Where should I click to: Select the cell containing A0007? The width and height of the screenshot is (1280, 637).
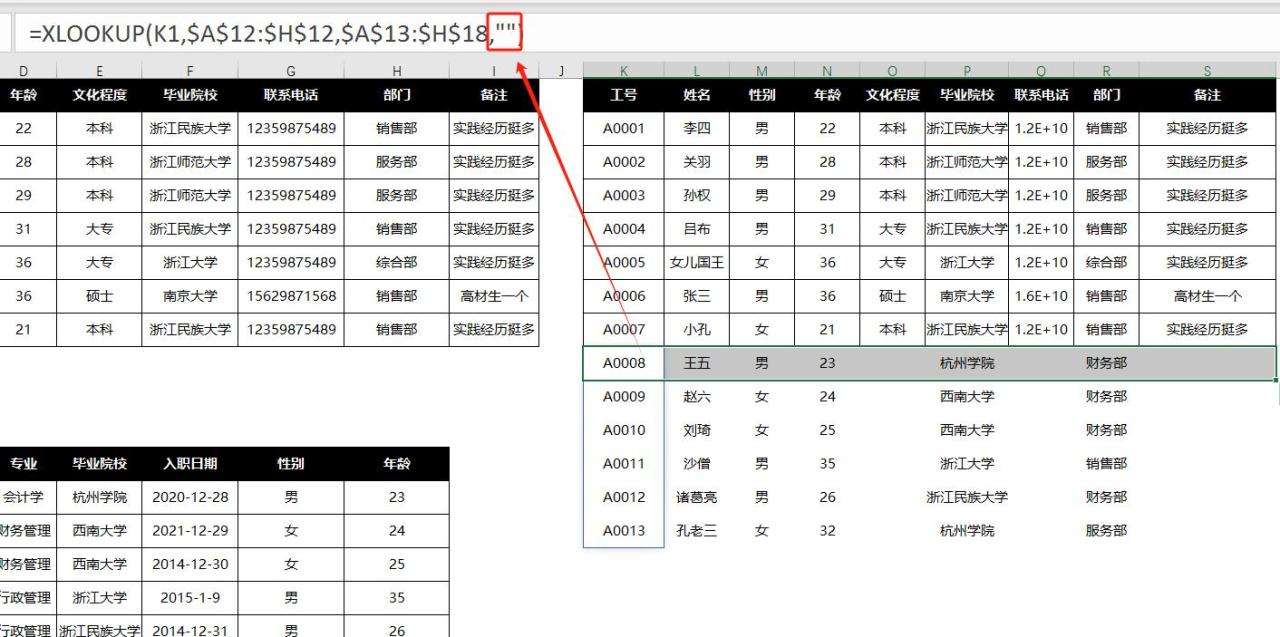tap(624, 330)
